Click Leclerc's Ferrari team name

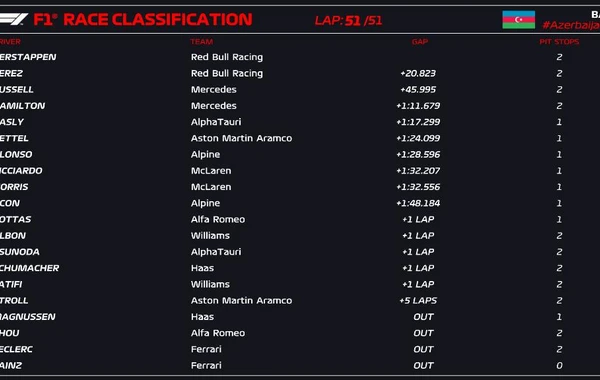pos(206,349)
